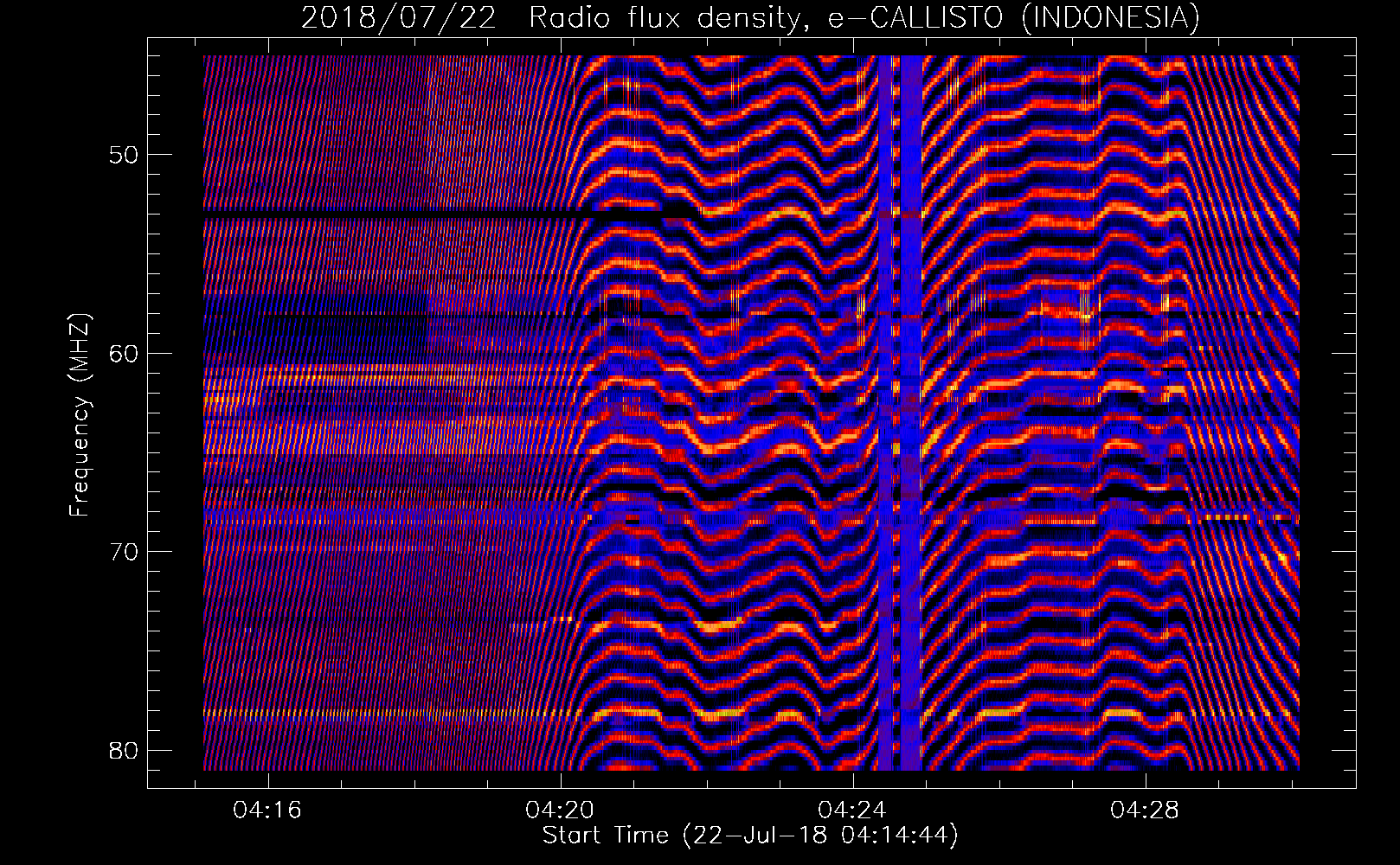Image resolution: width=1400 pixels, height=865 pixels.
Task: Click the 04:20 time tick label
Action: (560, 811)
